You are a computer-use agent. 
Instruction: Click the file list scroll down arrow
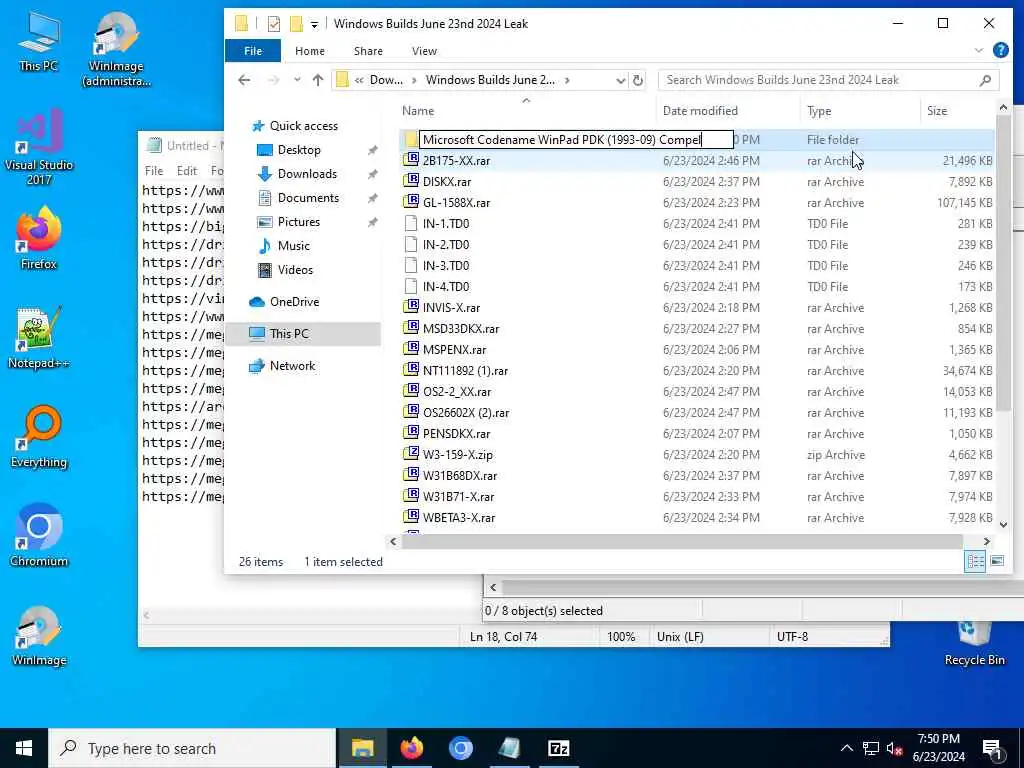[x=1003, y=524]
